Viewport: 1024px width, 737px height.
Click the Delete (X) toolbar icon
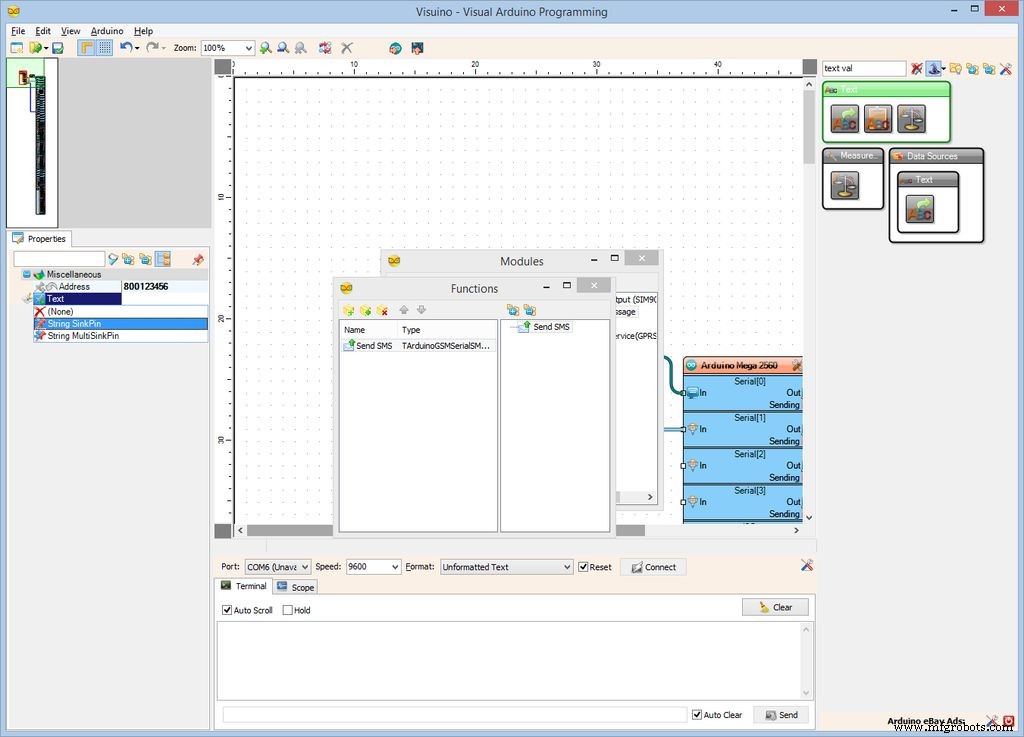click(x=347, y=48)
